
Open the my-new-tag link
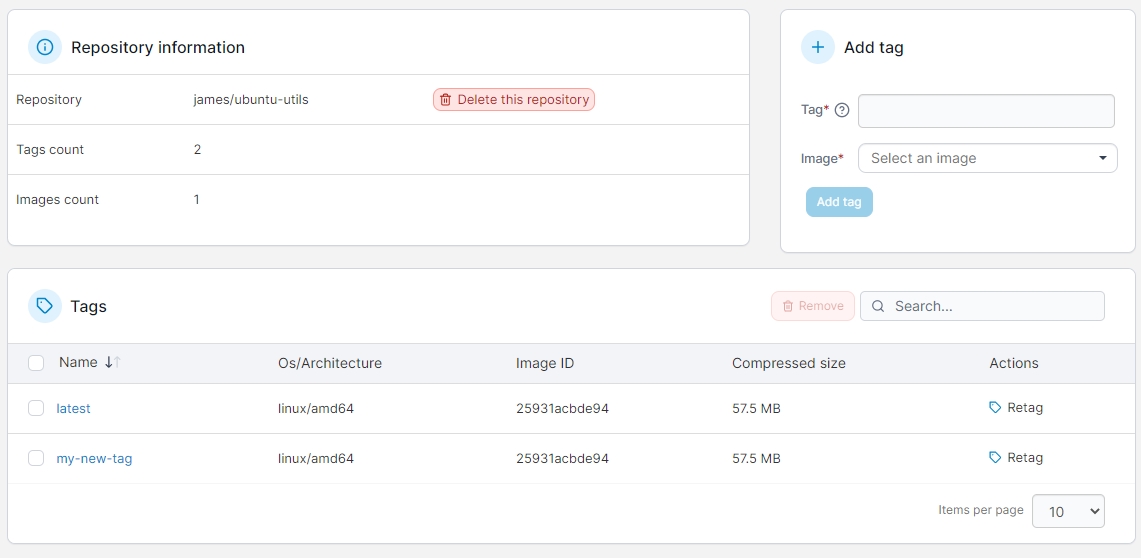click(x=94, y=458)
